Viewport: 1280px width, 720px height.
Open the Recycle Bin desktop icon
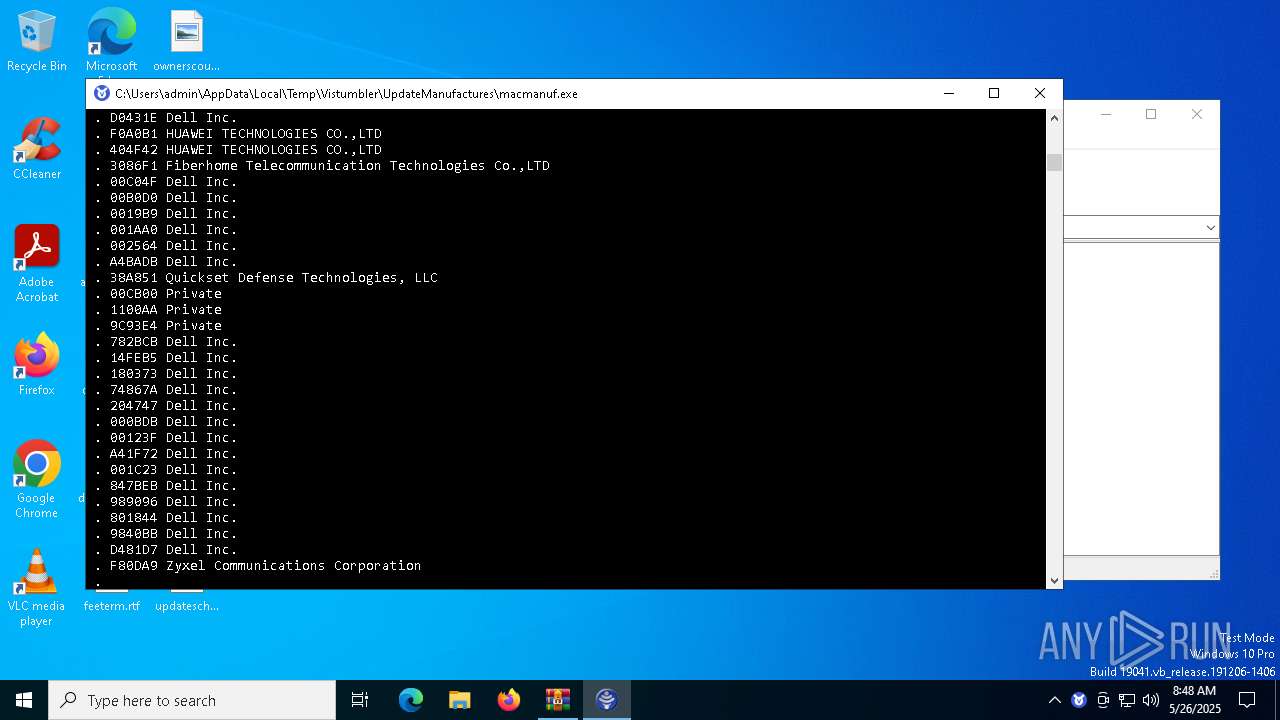tap(37, 40)
